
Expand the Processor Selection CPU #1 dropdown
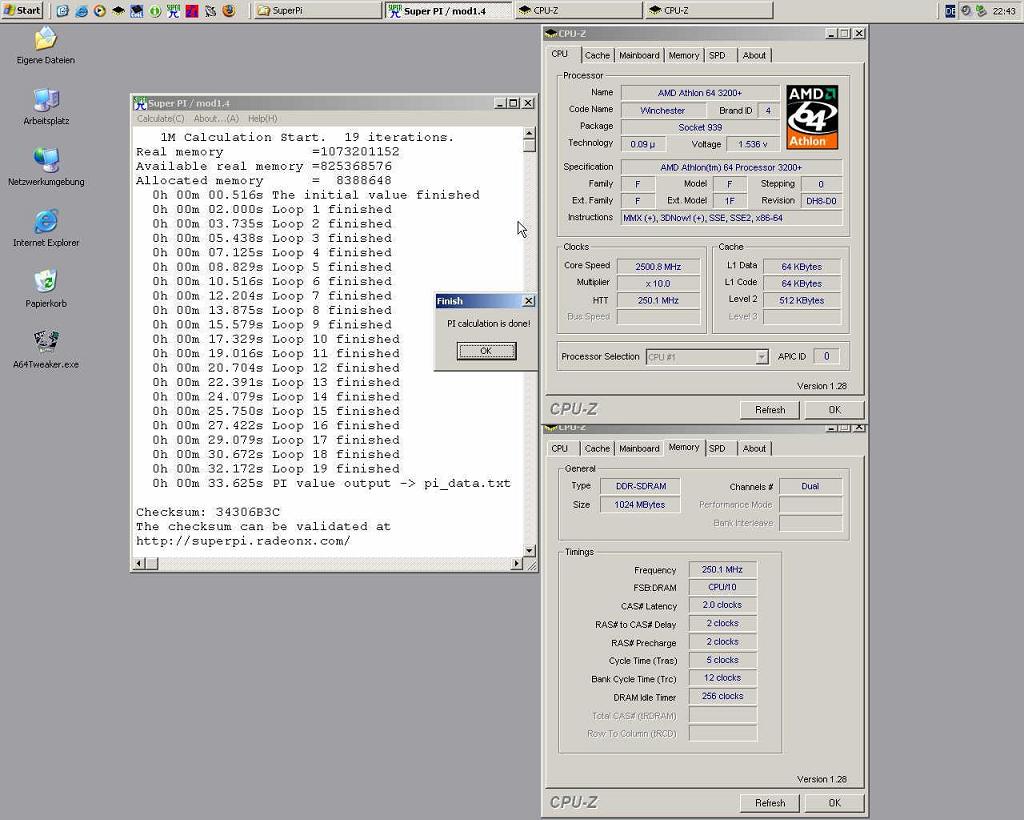761,357
